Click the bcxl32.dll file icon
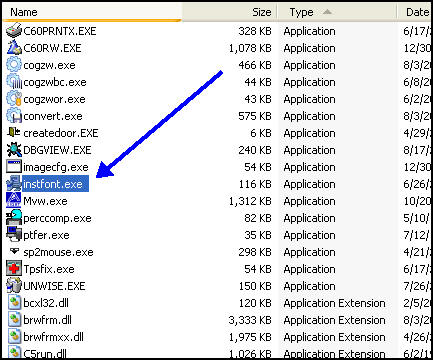 (15, 303)
